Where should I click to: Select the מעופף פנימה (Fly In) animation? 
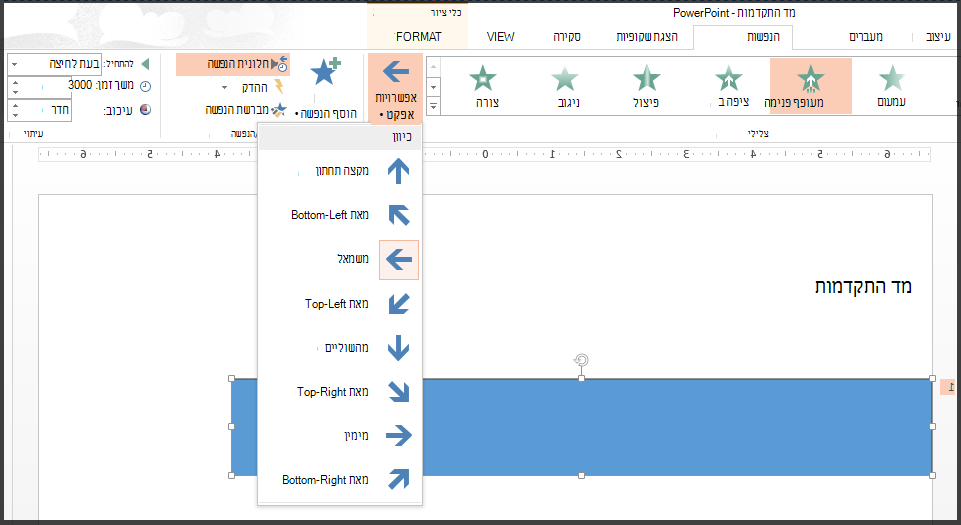pyautogui.click(x=810, y=86)
